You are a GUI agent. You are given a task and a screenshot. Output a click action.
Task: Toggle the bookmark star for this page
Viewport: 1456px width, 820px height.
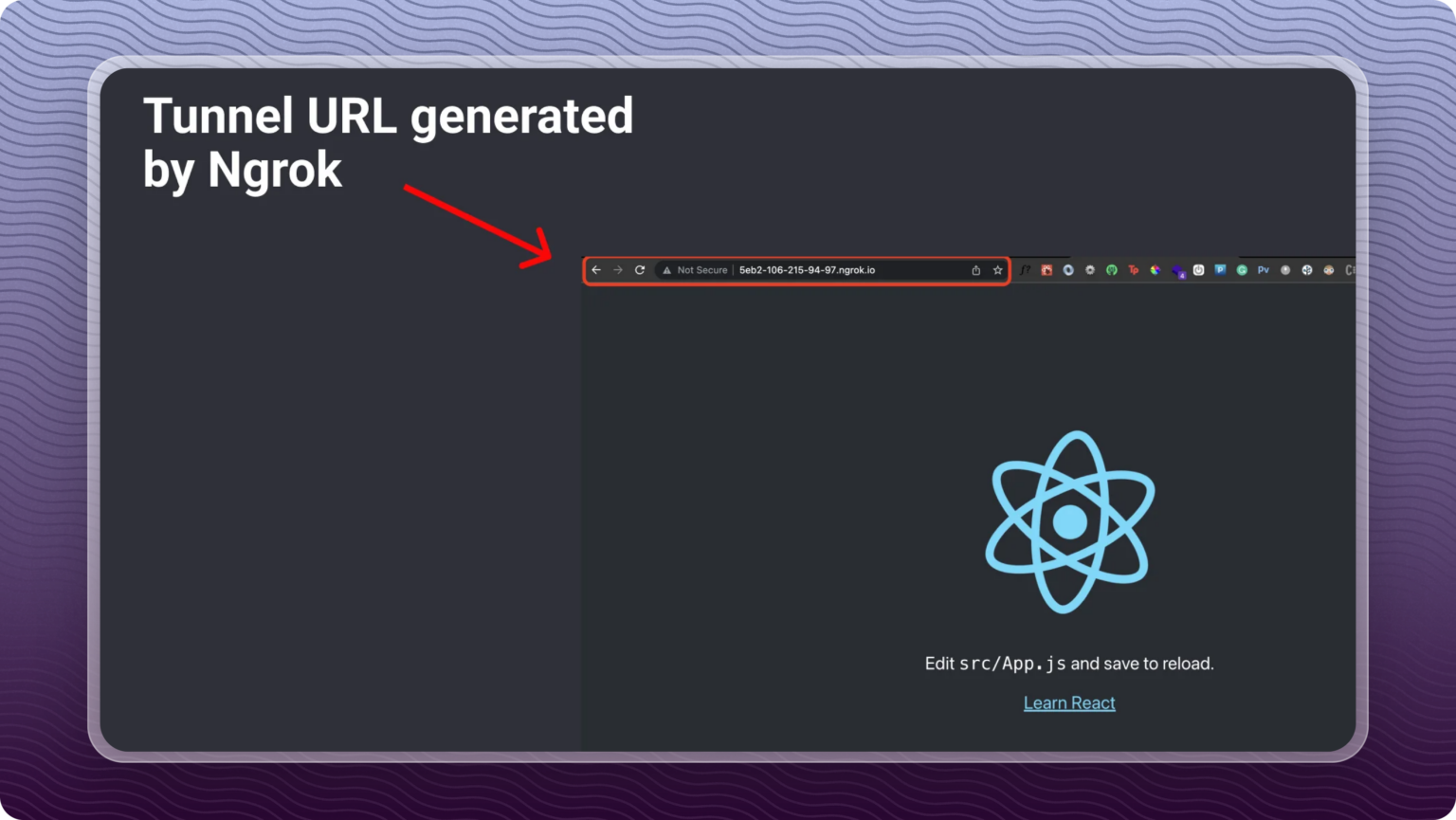pos(996,270)
